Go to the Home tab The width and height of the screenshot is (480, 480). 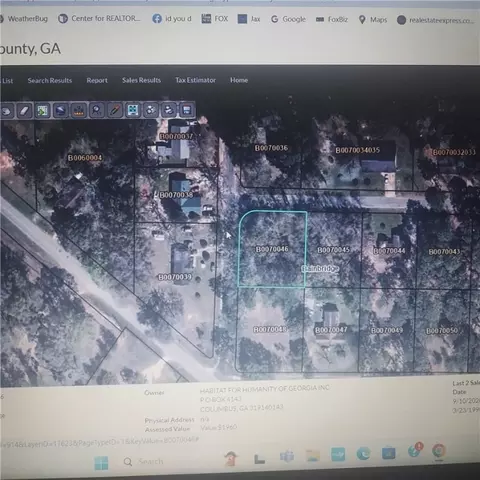pos(239,80)
